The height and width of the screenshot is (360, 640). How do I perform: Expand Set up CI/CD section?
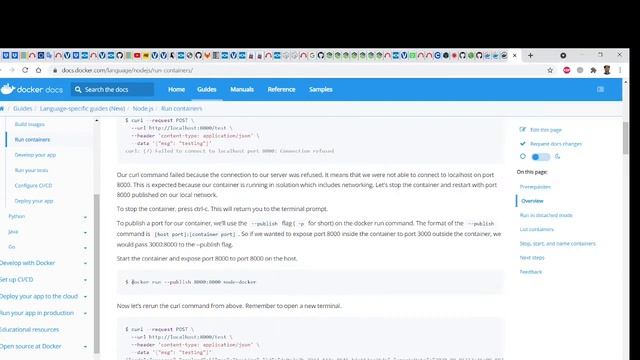pyautogui.click(x=85, y=280)
